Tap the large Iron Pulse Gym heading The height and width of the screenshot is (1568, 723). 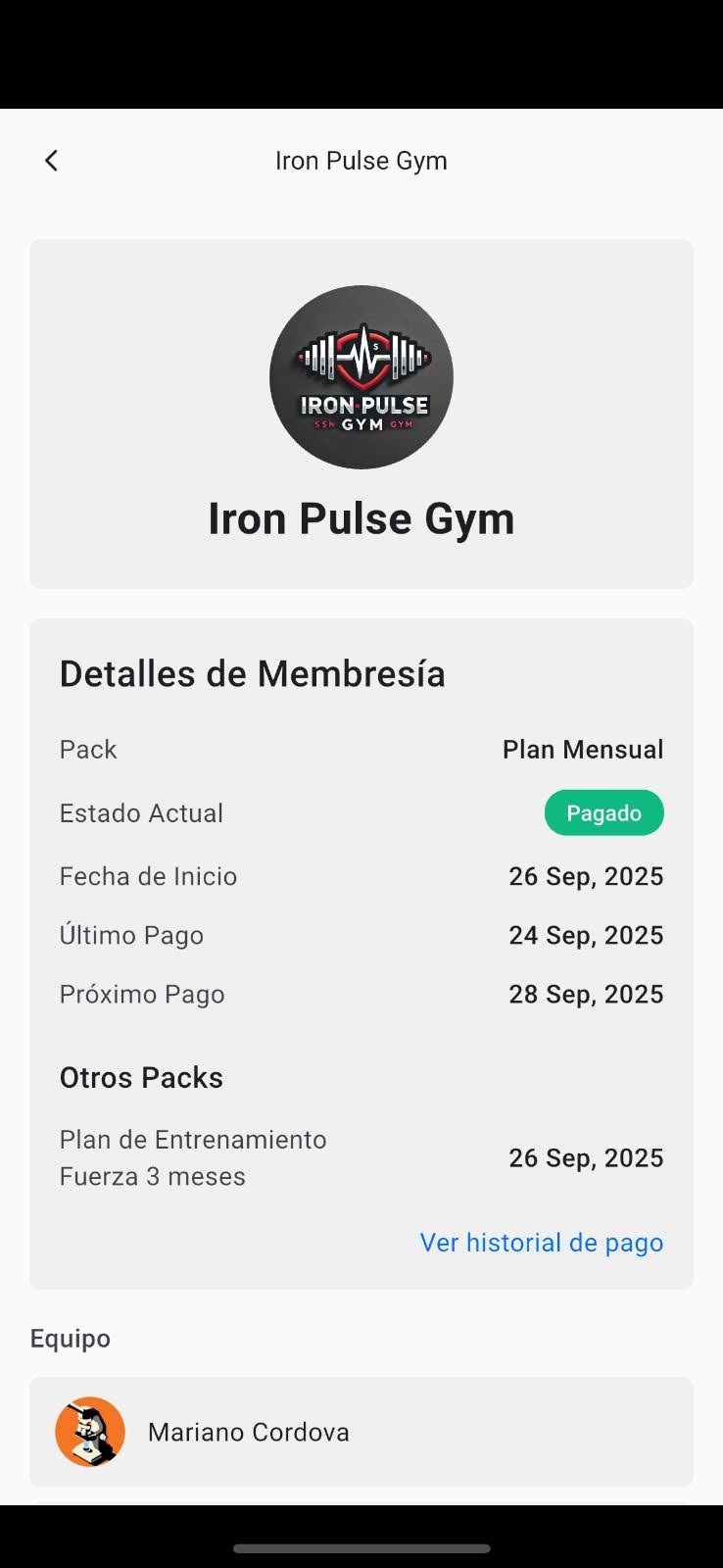[x=361, y=518]
